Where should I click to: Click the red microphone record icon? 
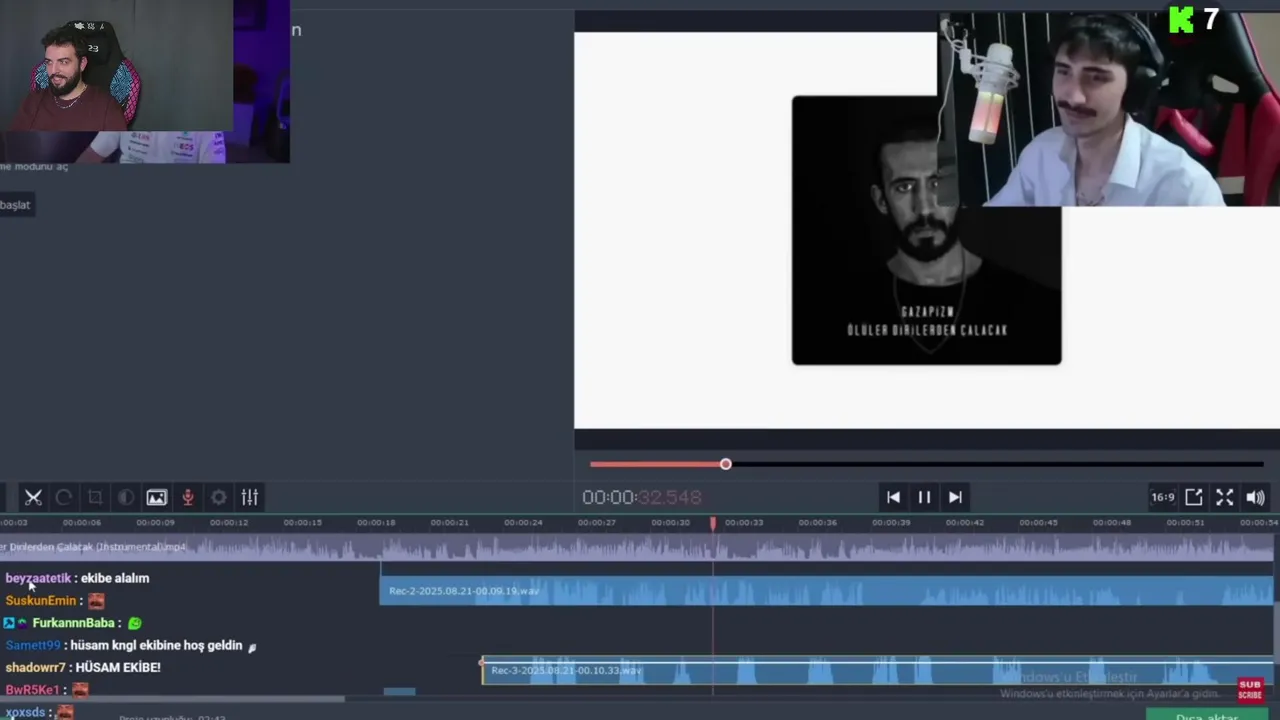187,497
